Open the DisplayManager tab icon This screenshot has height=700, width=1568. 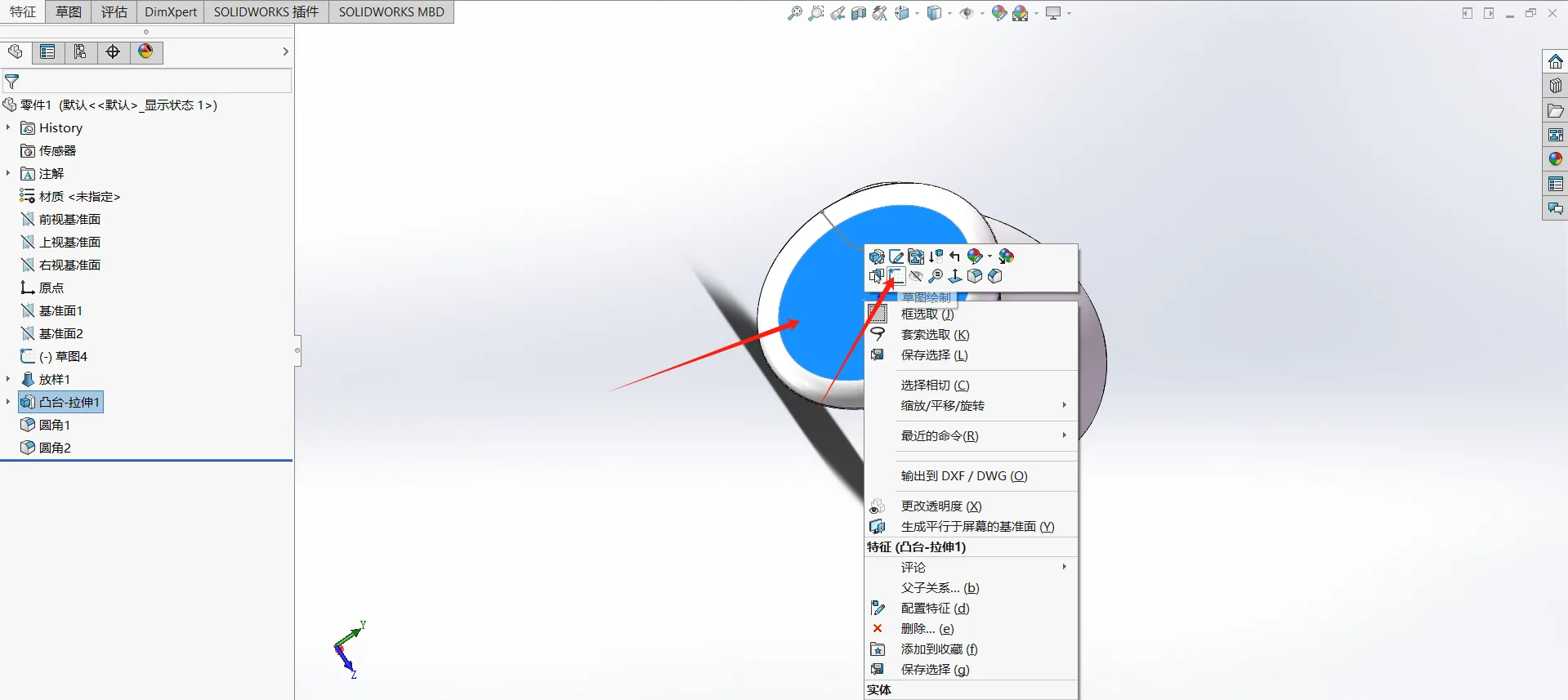pyautogui.click(x=145, y=51)
